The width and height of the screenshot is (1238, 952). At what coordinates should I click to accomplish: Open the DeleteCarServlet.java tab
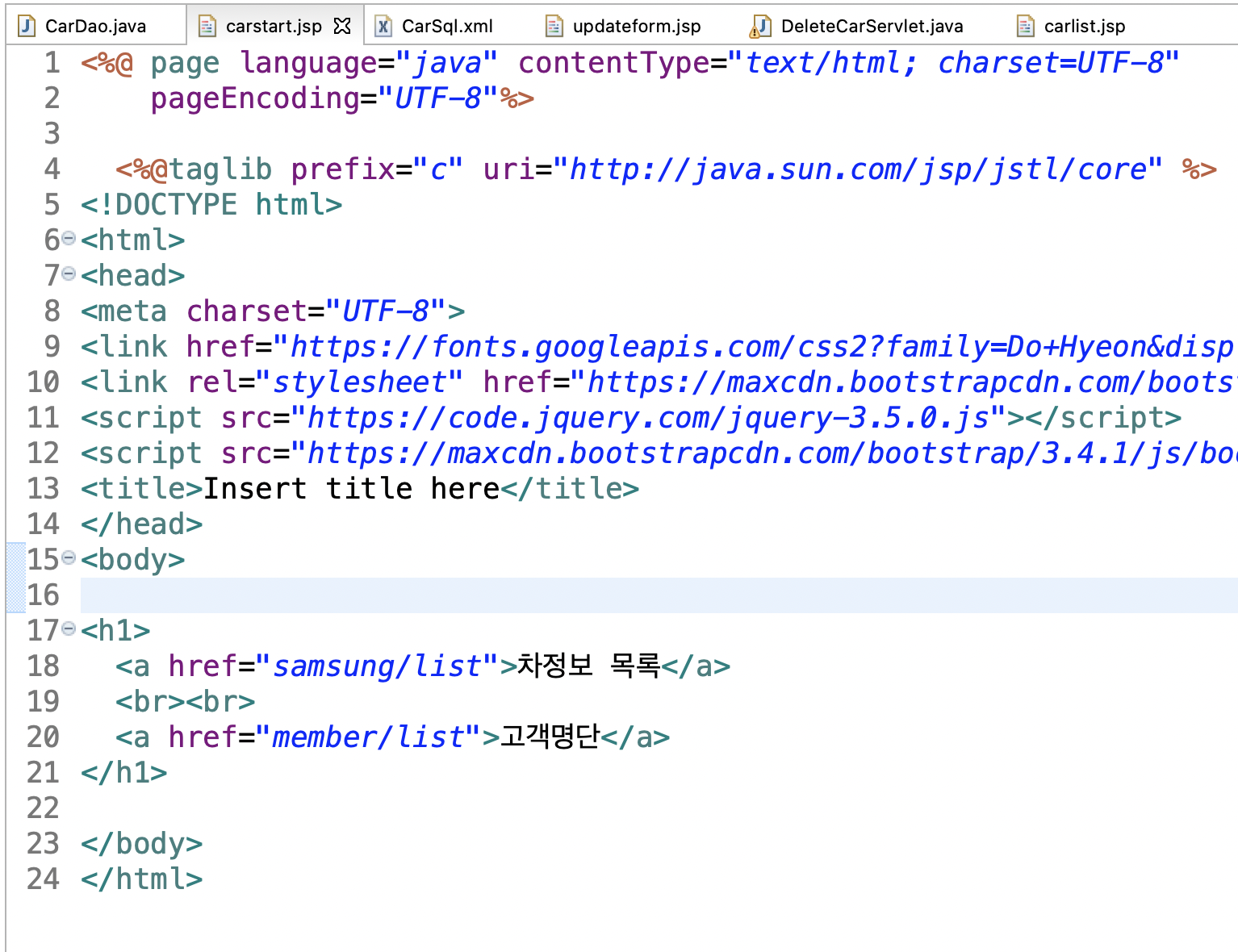tap(872, 26)
